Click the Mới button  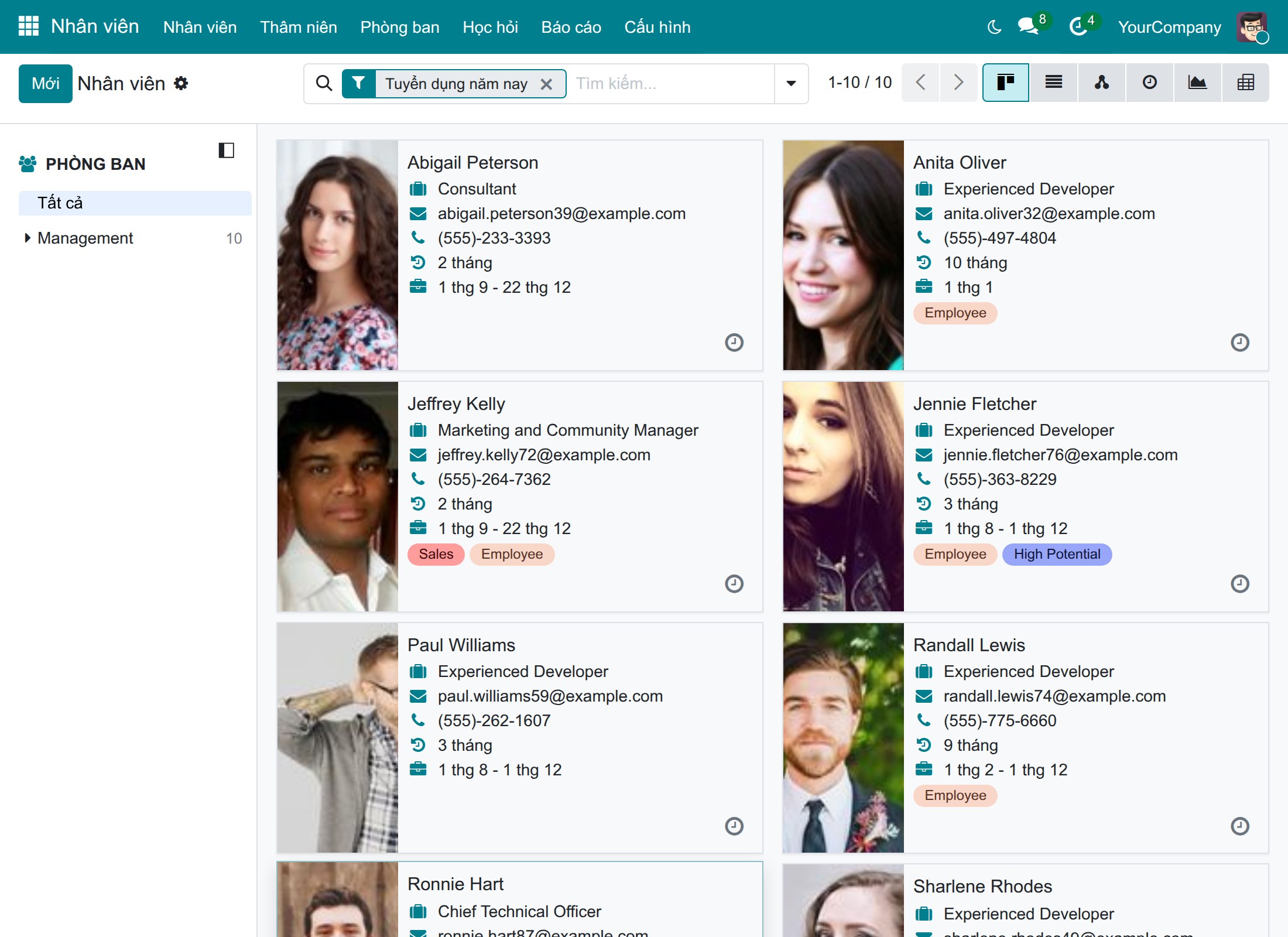(46, 84)
